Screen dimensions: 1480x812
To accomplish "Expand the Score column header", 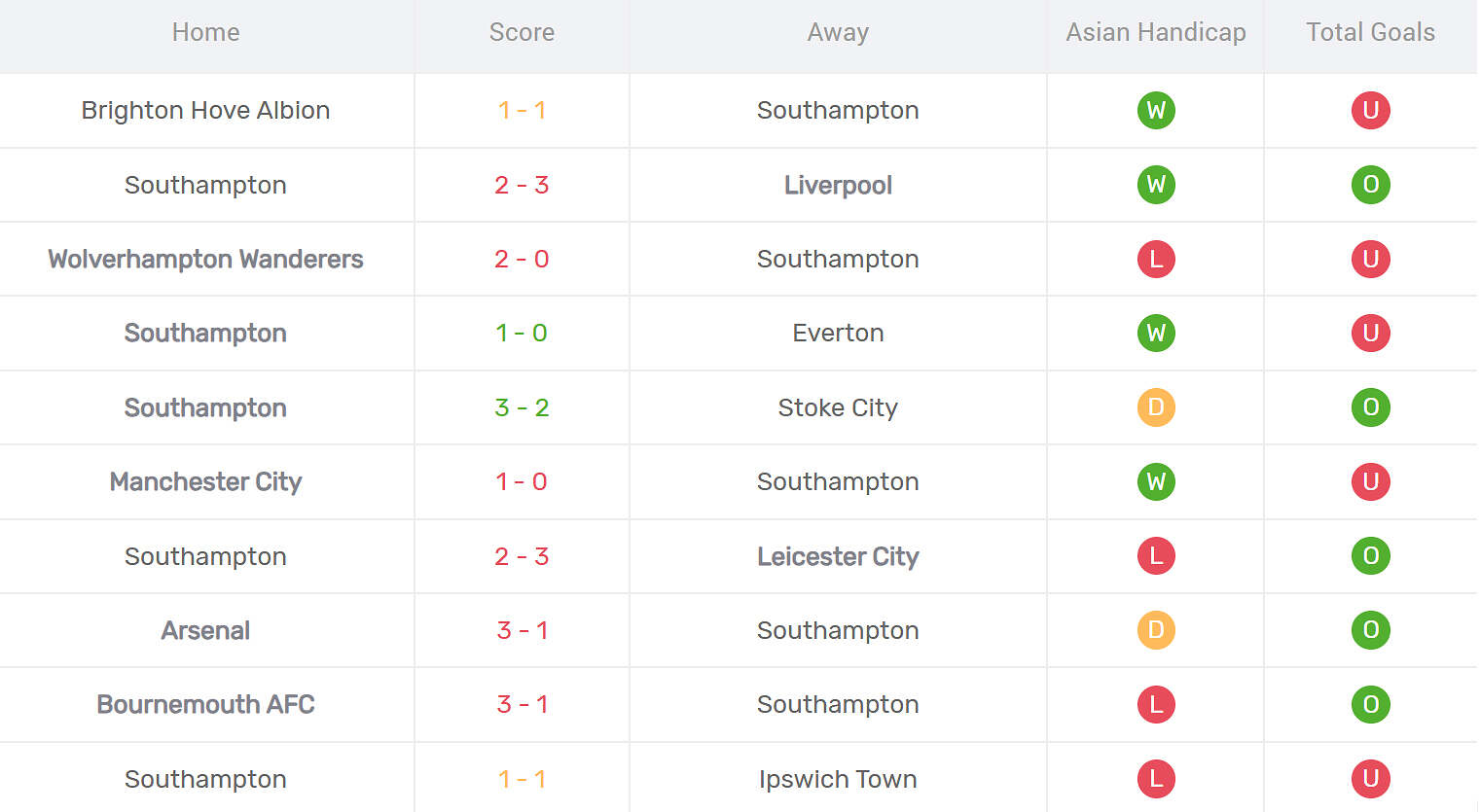I will pyautogui.click(x=522, y=32).
